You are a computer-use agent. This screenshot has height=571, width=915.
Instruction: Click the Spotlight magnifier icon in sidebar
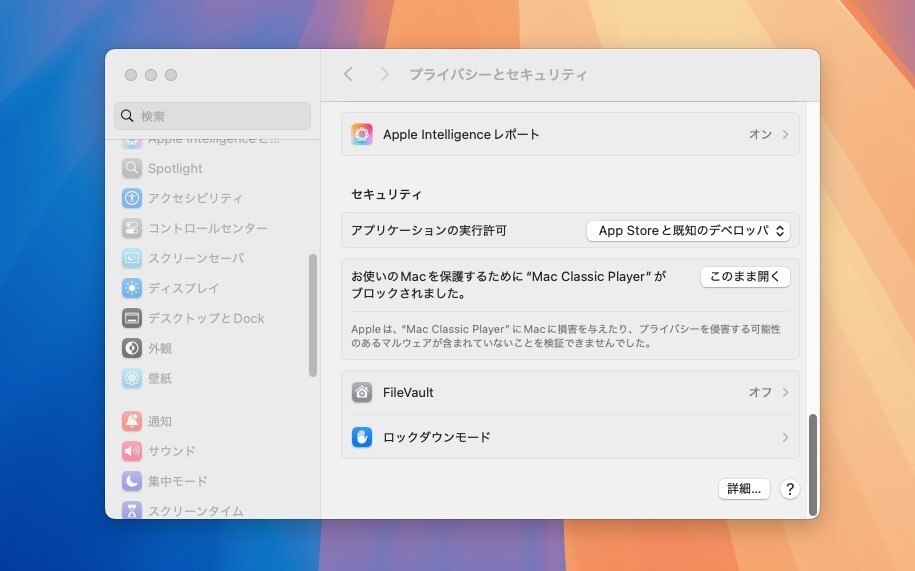pos(132,168)
